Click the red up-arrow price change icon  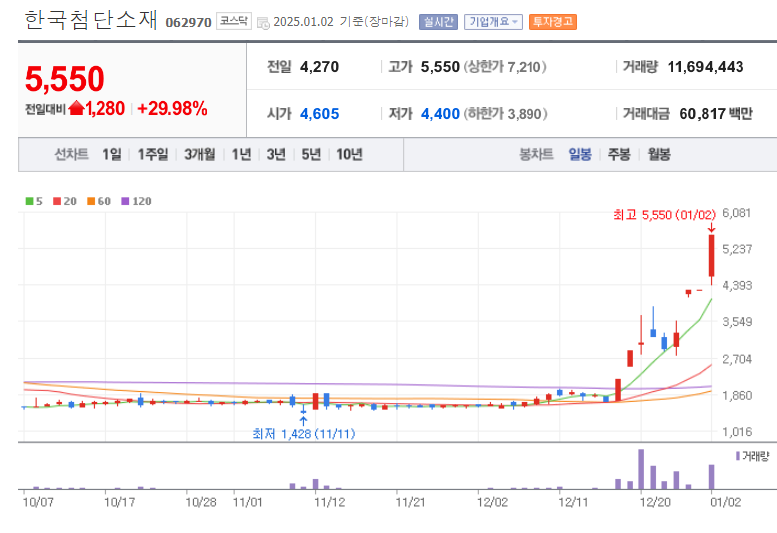(76, 108)
